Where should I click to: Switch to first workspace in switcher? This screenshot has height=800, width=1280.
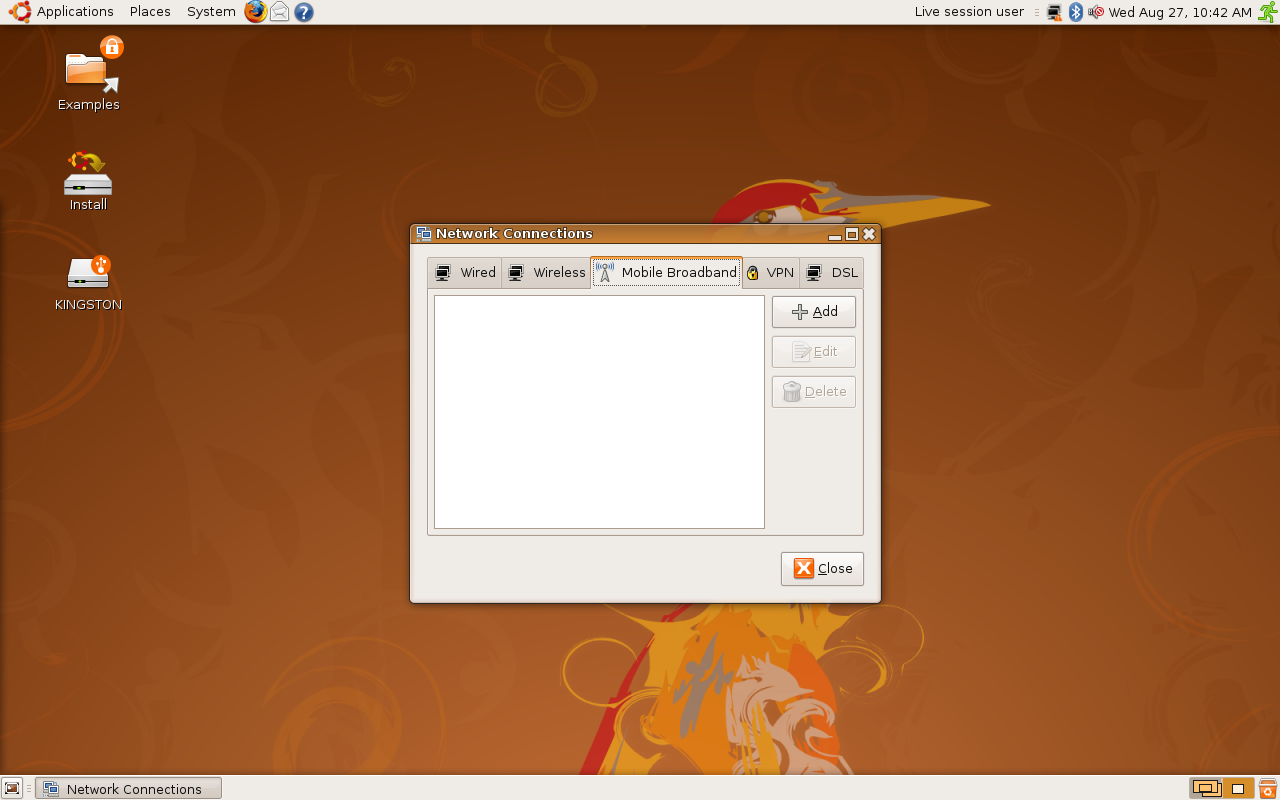coord(1206,788)
